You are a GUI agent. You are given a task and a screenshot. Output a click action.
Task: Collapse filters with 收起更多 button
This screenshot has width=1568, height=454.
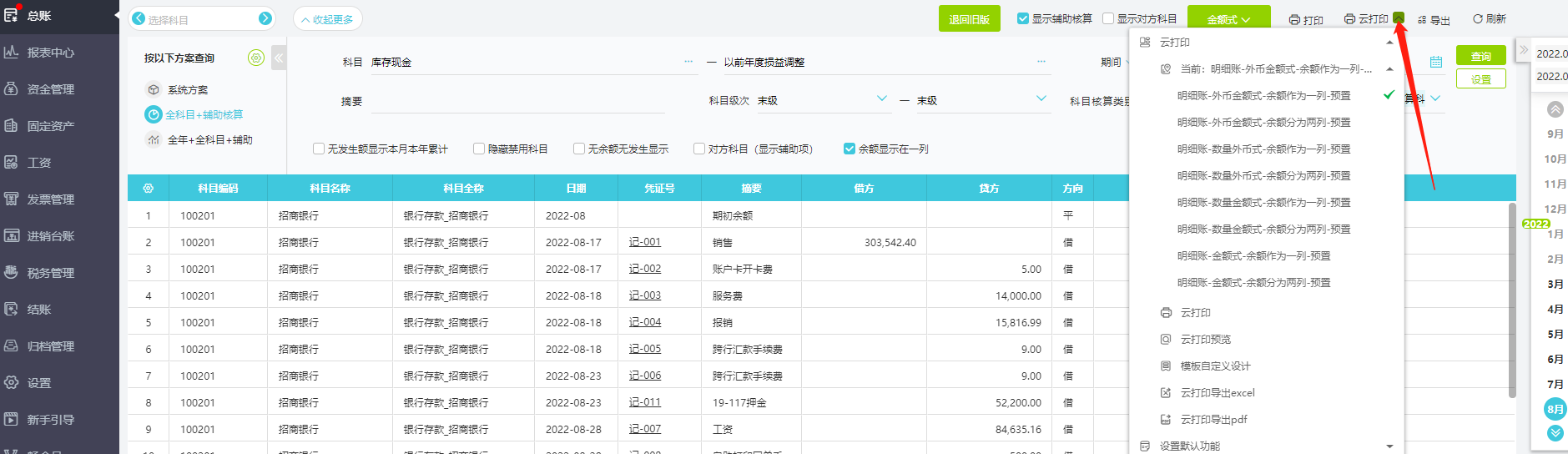327,19
